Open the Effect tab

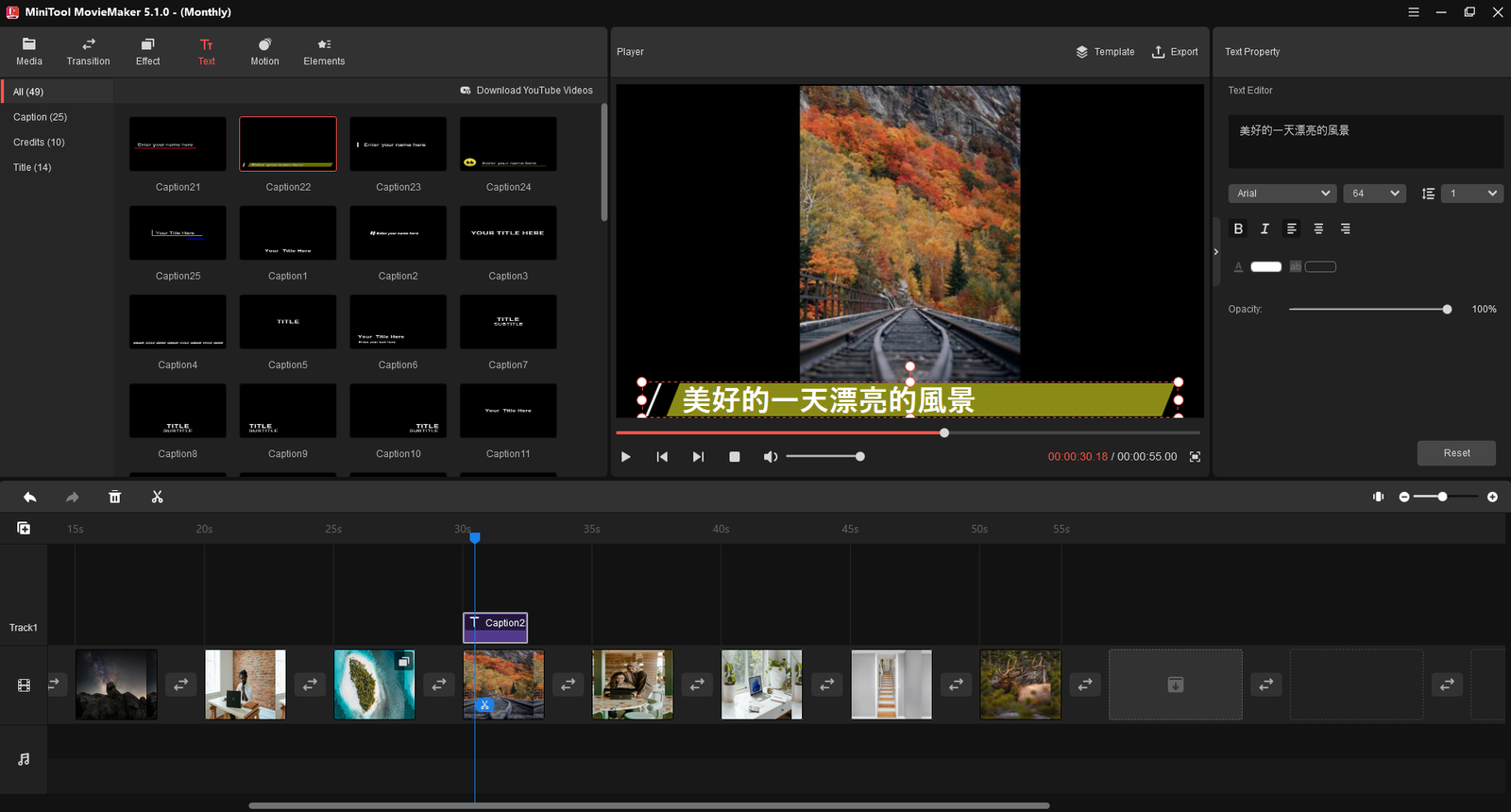147,52
